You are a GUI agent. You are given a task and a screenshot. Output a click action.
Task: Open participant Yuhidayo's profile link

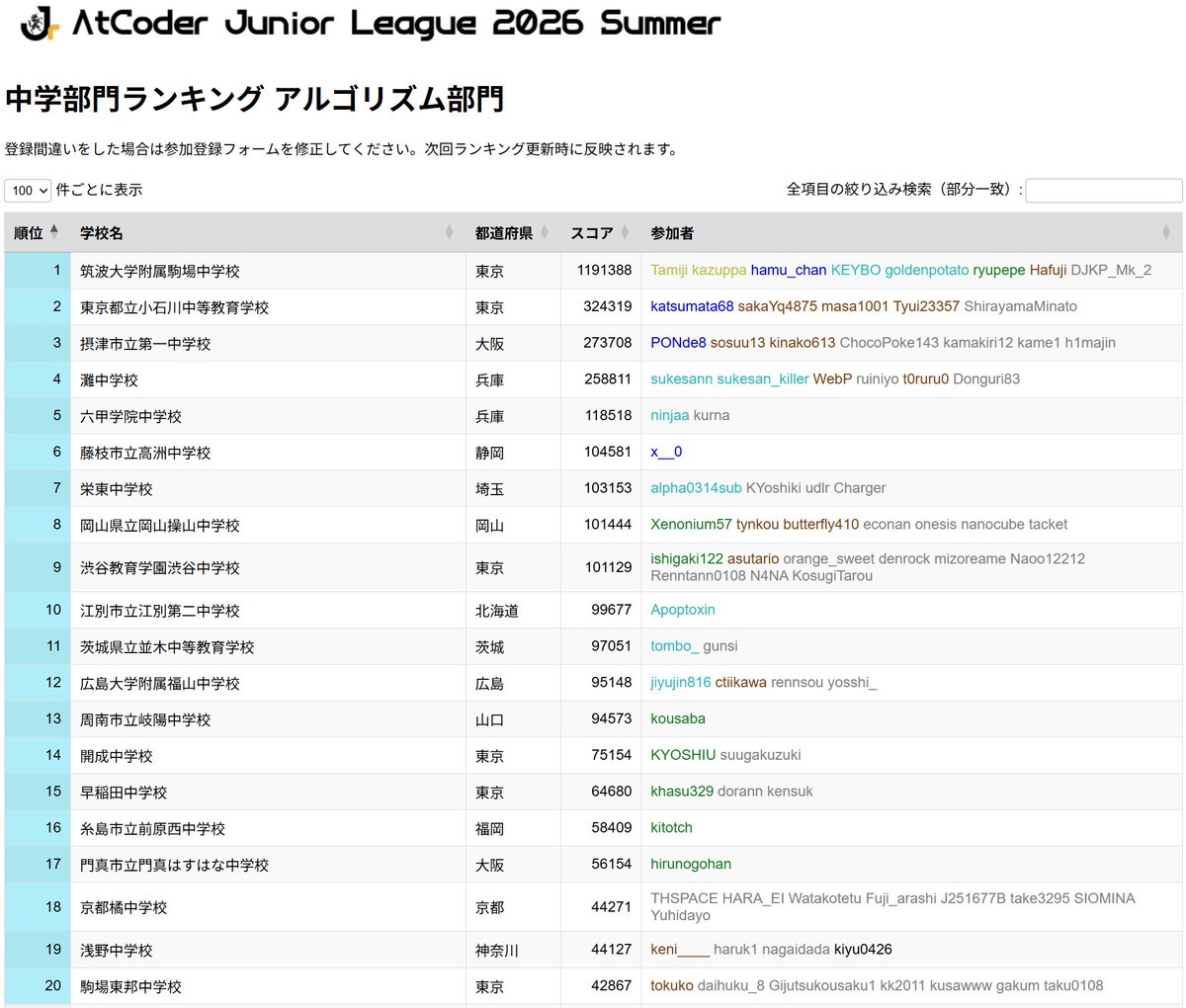(x=680, y=915)
